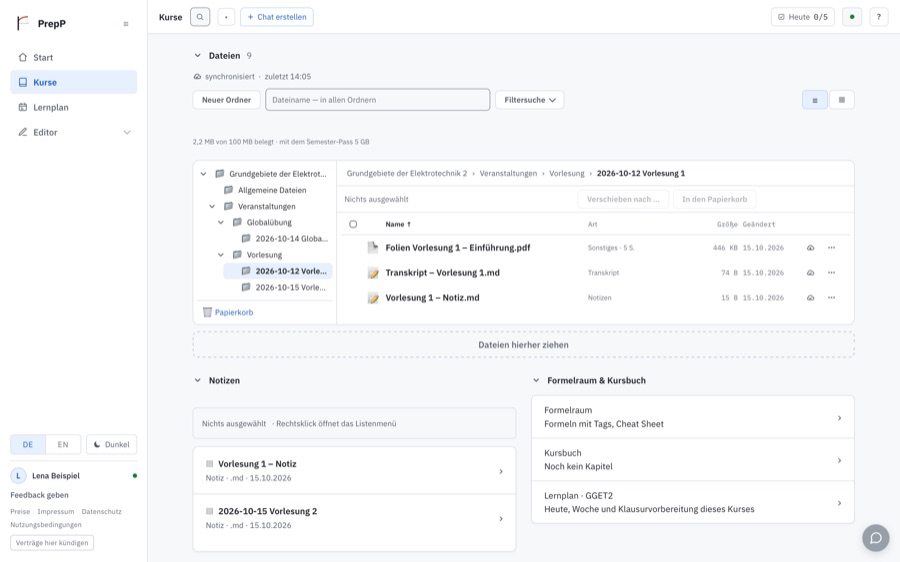Click Neuer Ordner button
Viewport: 900px width, 562px height.
226,100
